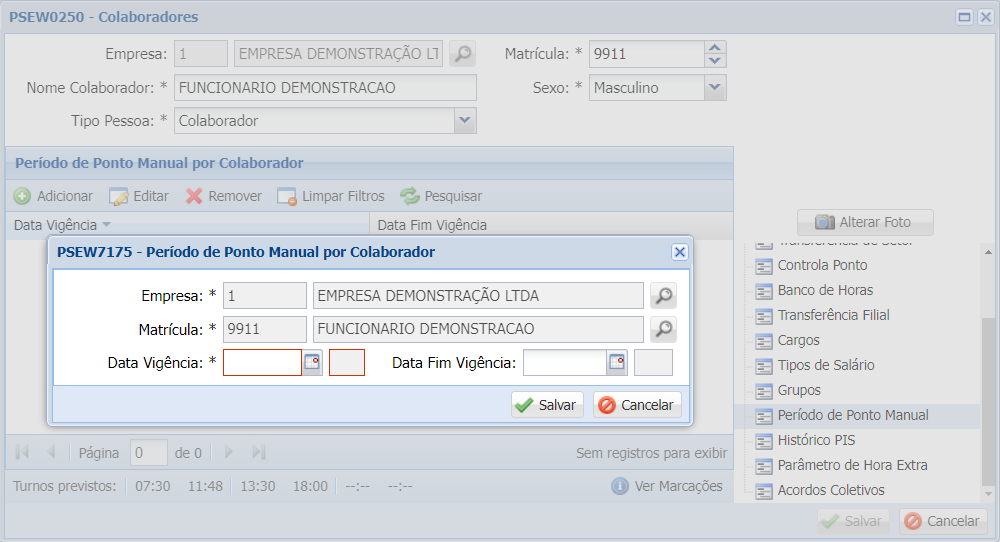
Task: Click bottom Cancelar button of Colaboradores window
Action: pyautogui.click(x=943, y=521)
